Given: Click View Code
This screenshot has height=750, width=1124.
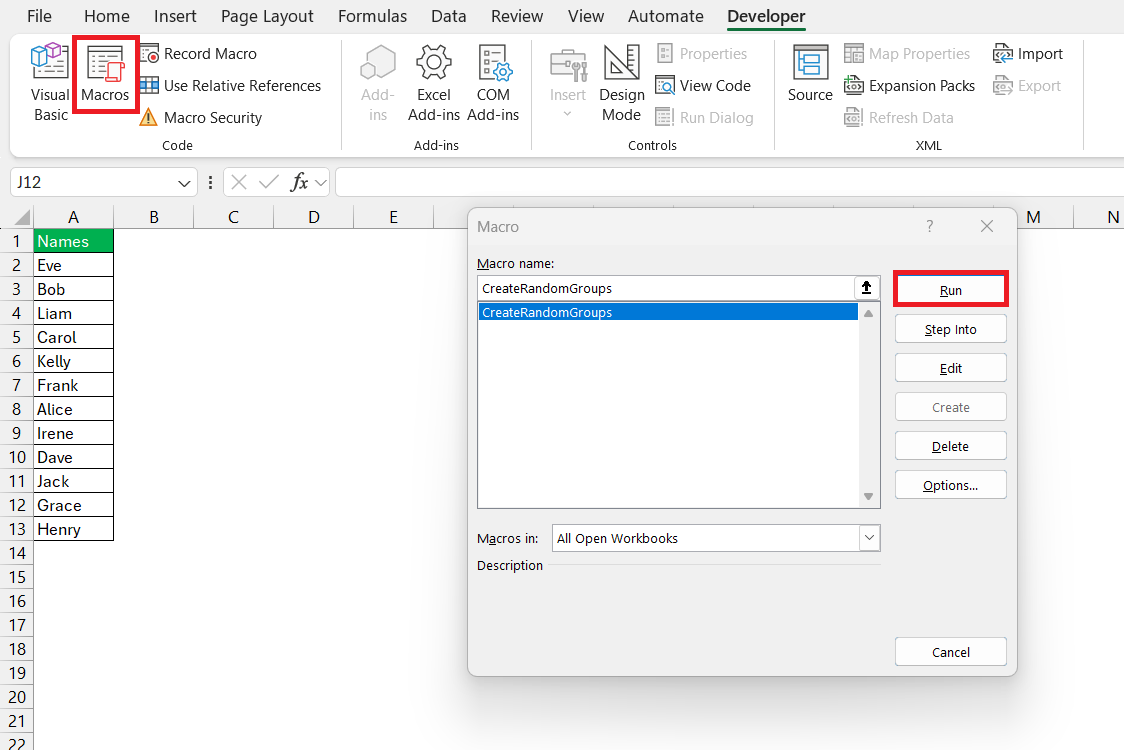Looking at the screenshot, I should [x=703, y=85].
